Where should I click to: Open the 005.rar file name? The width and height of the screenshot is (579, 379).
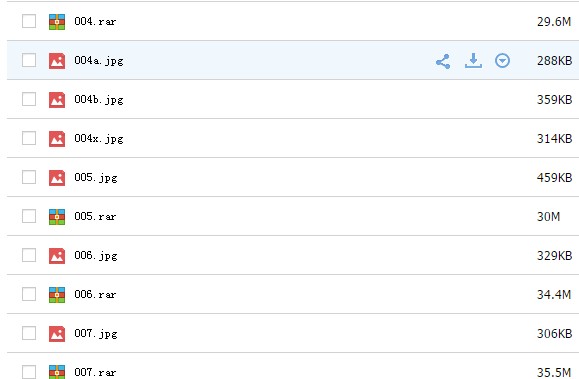pos(95,216)
